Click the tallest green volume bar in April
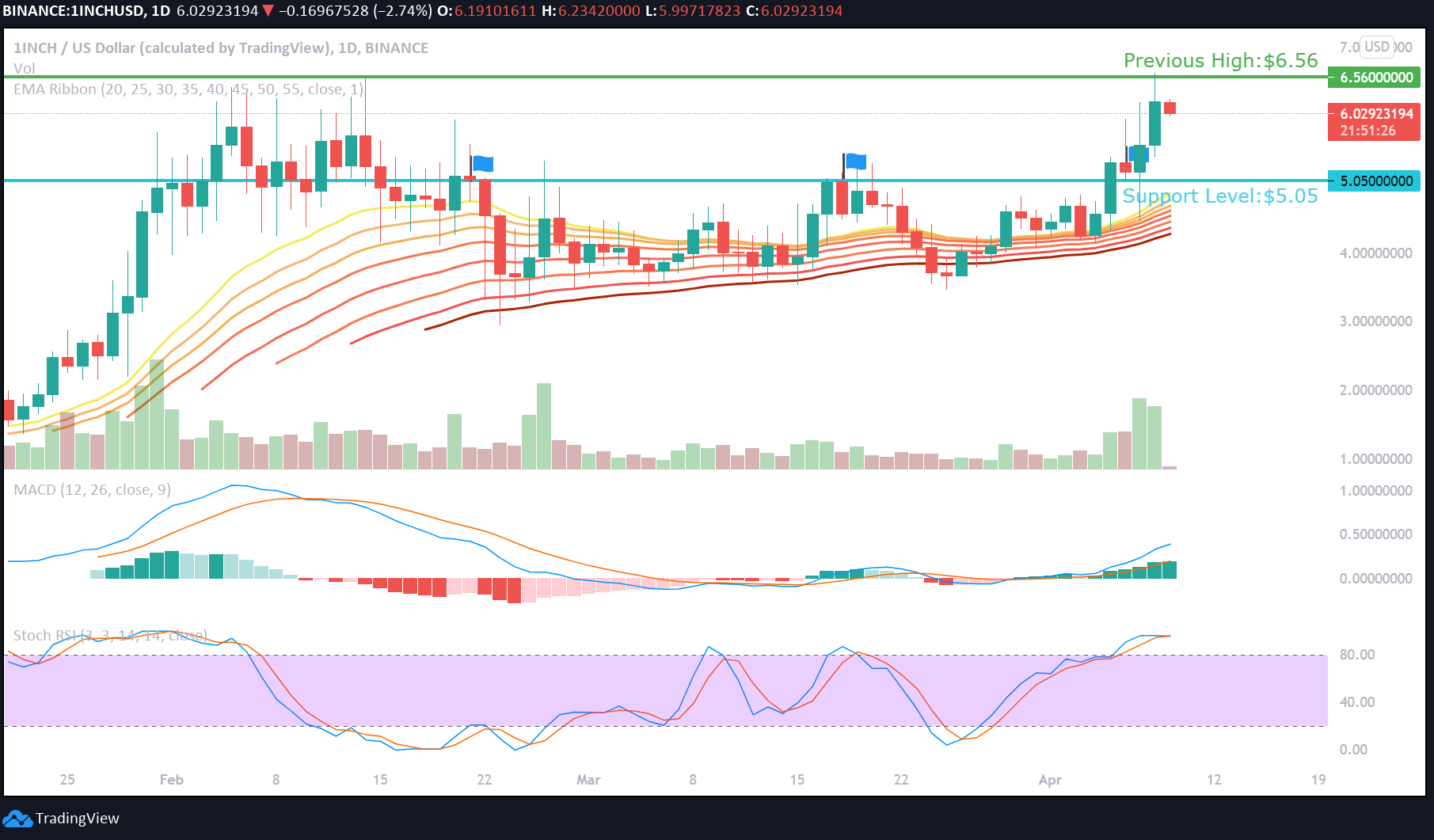The width and height of the screenshot is (1434, 840). click(x=1139, y=434)
